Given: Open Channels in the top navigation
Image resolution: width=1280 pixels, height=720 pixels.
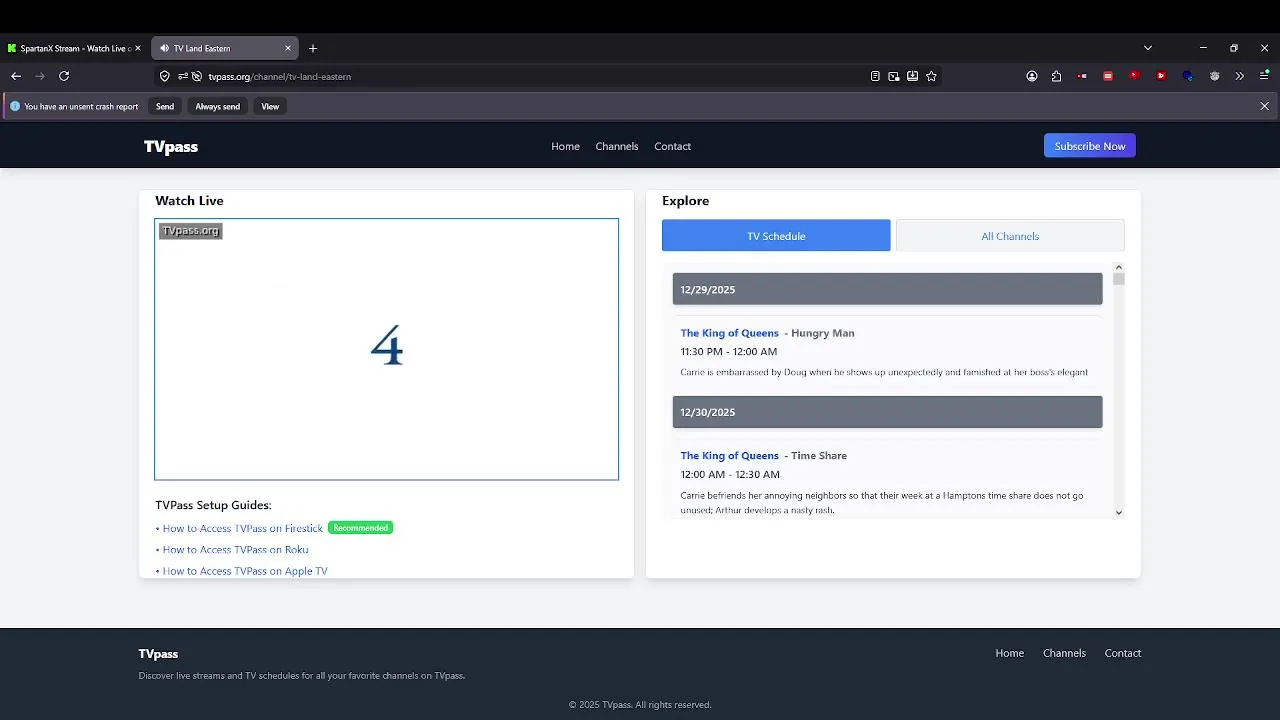Looking at the screenshot, I should (x=617, y=146).
